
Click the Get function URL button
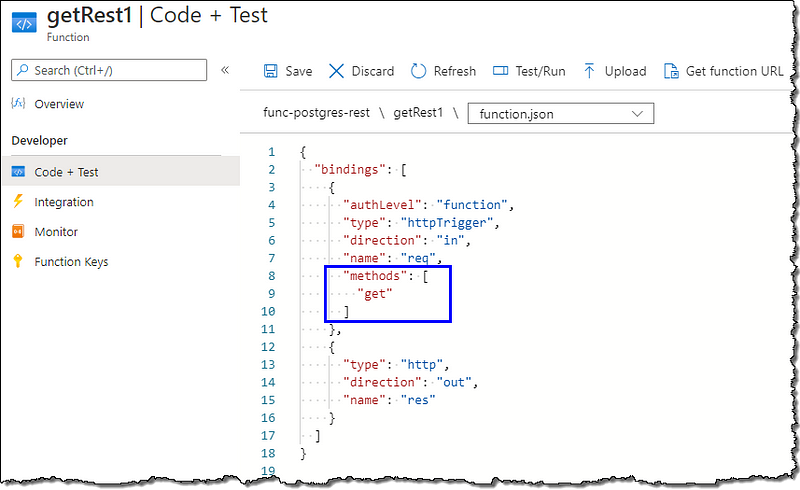pyautogui.click(x=733, y=71)
